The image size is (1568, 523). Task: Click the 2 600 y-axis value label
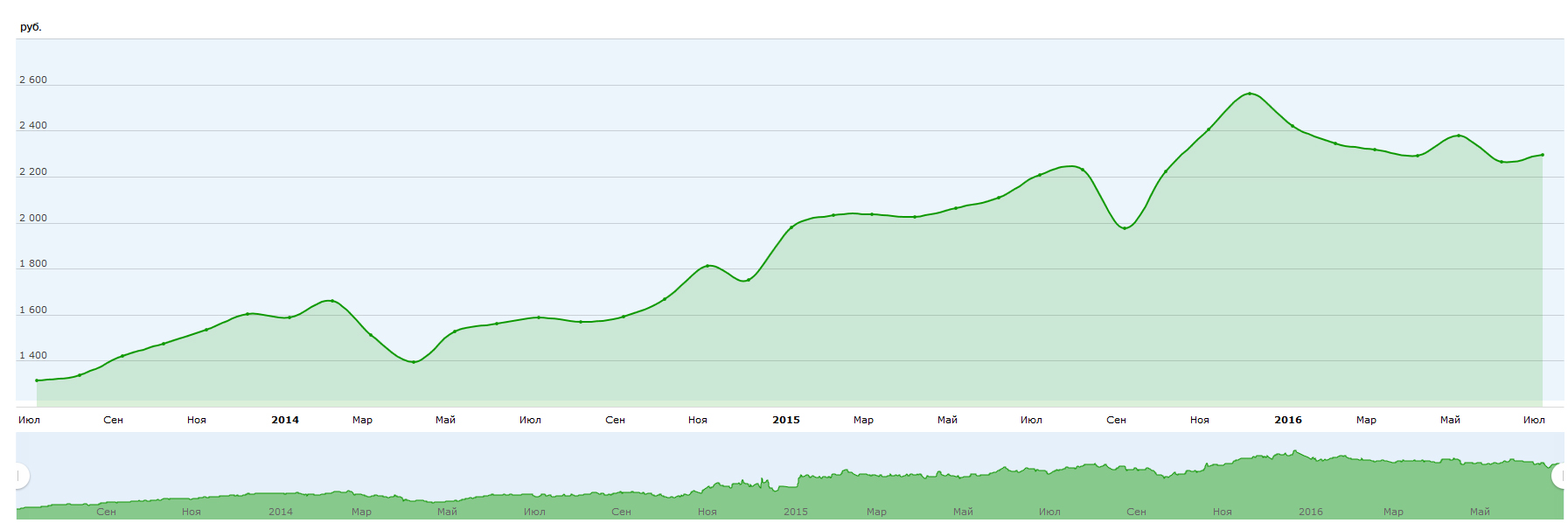pos(33,80)
